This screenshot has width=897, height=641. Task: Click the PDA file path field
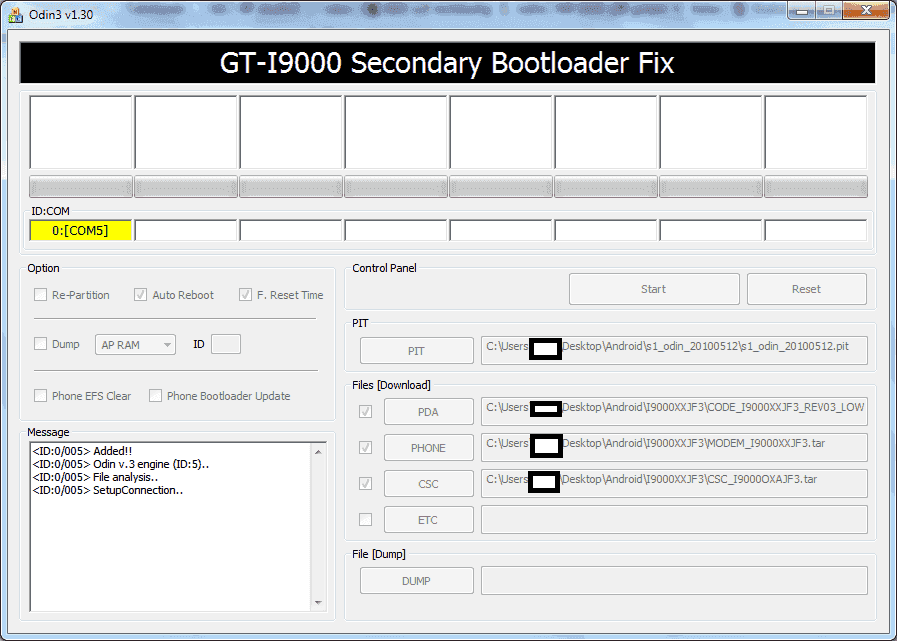click(x=674, y=411)
